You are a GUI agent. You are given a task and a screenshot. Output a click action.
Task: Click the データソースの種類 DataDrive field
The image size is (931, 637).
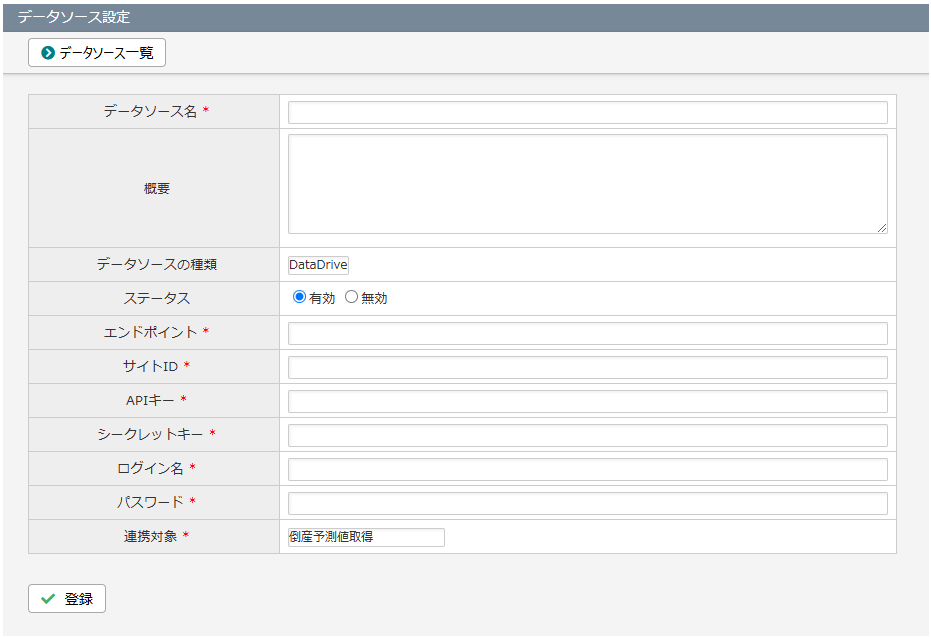(318, 265)
